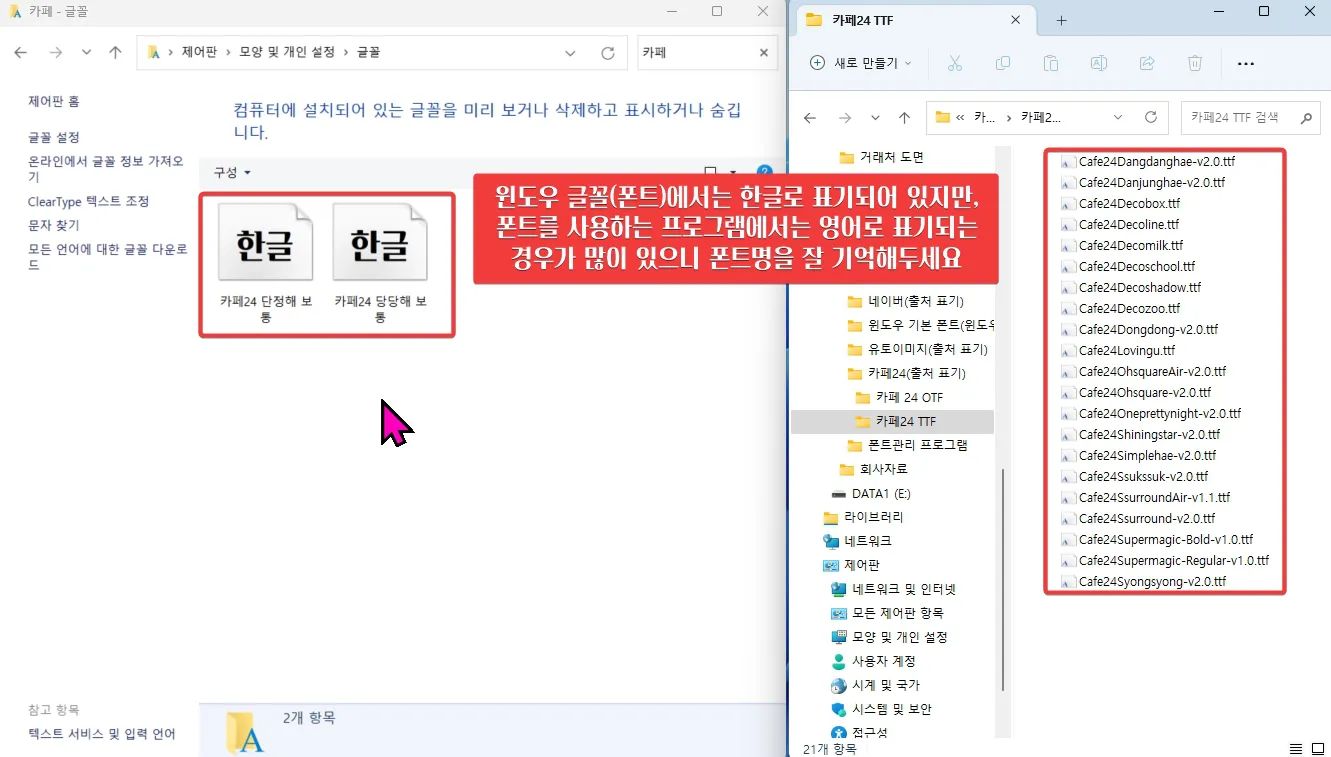Open 제어판 홈 link
The width and height of the screenshot is (1331, 757).
click(54, 102)
